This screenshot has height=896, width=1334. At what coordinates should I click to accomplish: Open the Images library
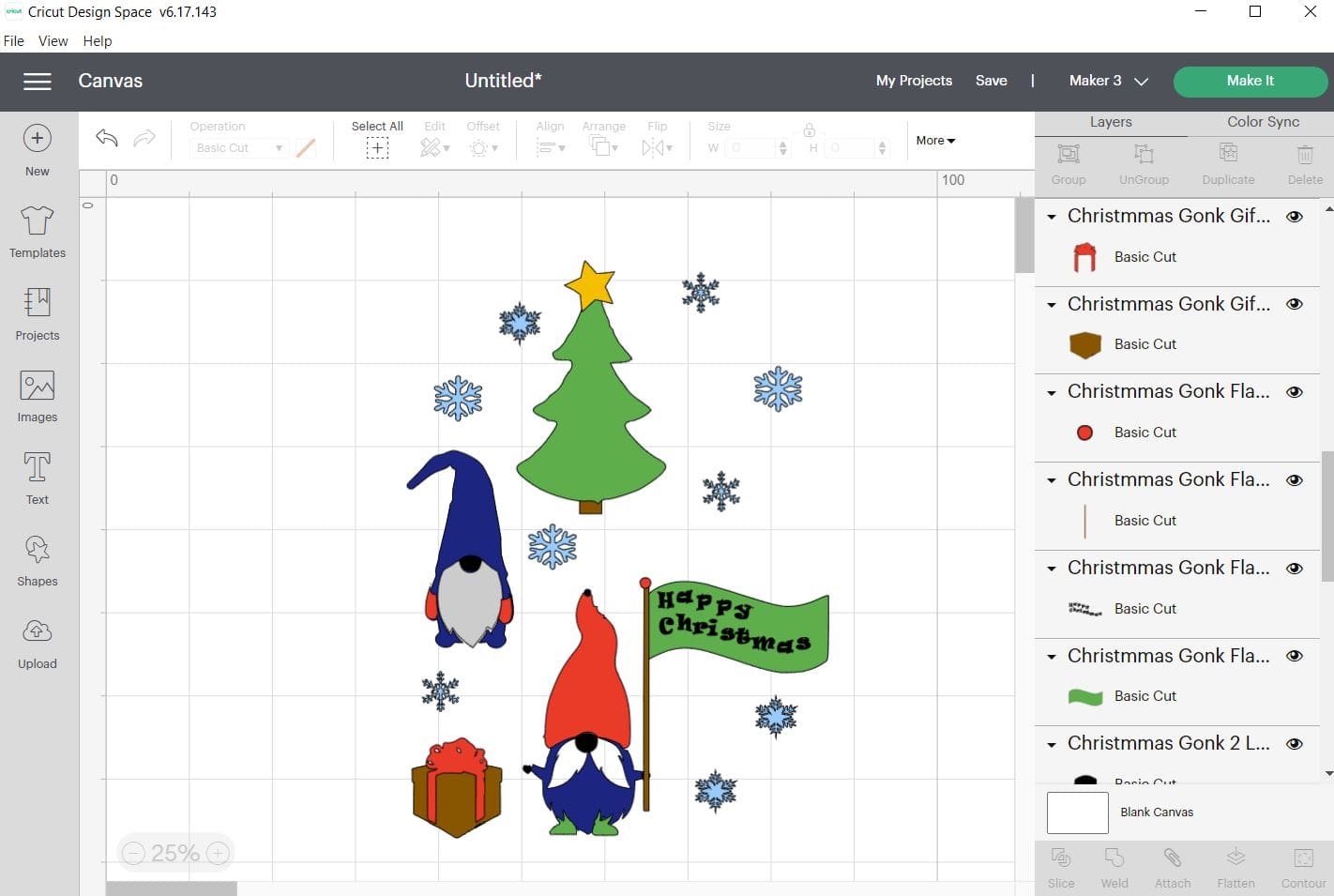point(38,396)
